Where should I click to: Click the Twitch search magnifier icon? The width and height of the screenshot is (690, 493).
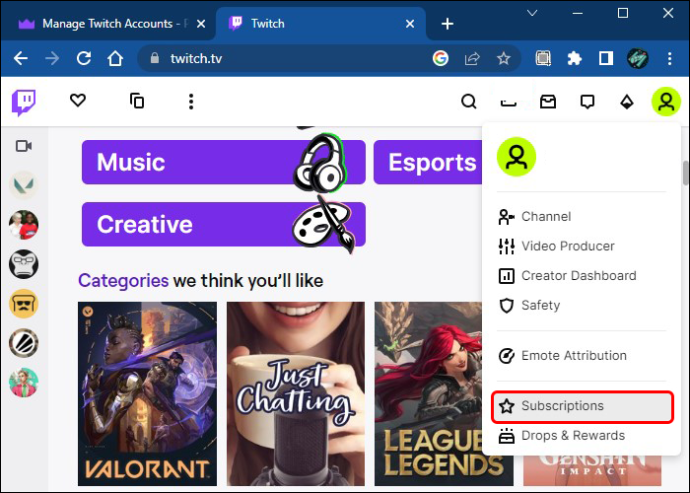click(469, 102)
